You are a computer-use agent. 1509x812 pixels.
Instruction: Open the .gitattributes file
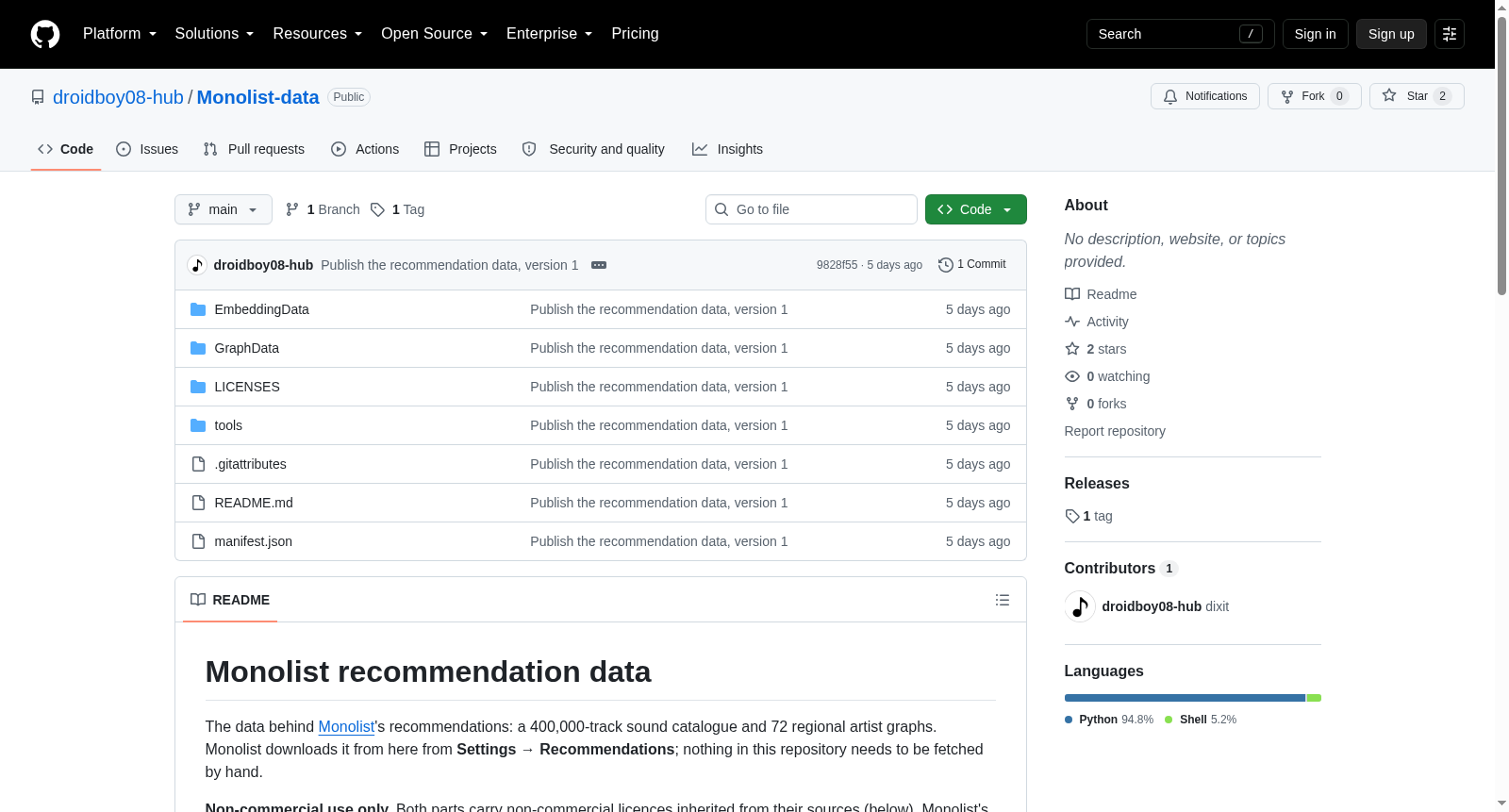[x=251, y=464]
